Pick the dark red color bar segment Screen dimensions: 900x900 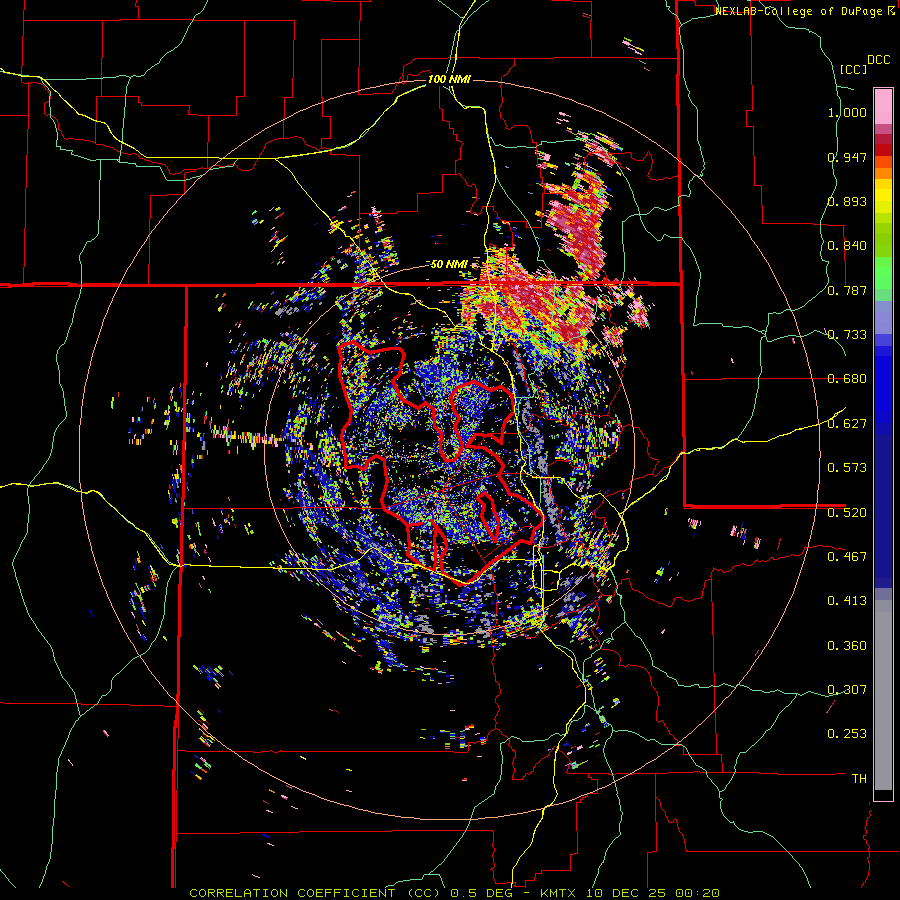pyautogui.click(x=883, y=150)
